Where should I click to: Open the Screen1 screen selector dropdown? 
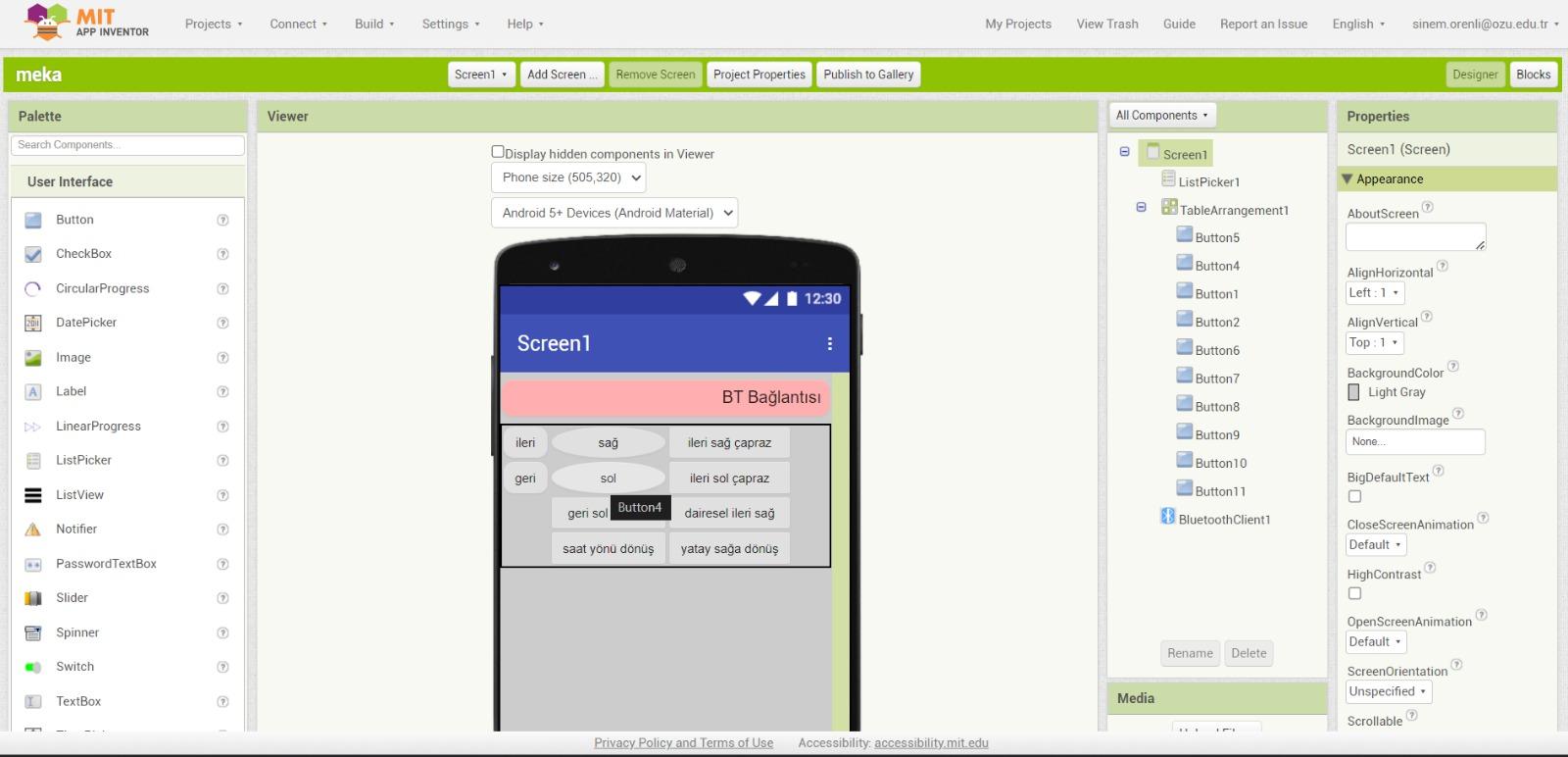tap(481, 75)
